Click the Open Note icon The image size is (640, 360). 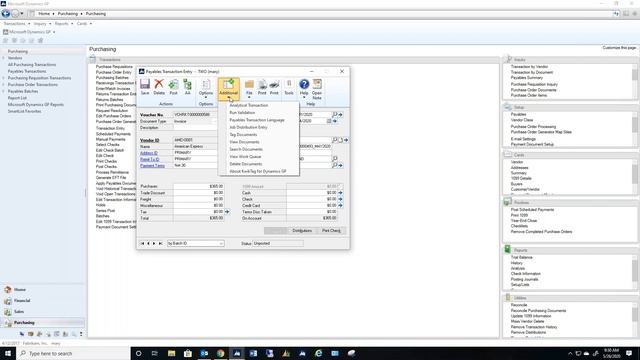click(x=317, y=89)
